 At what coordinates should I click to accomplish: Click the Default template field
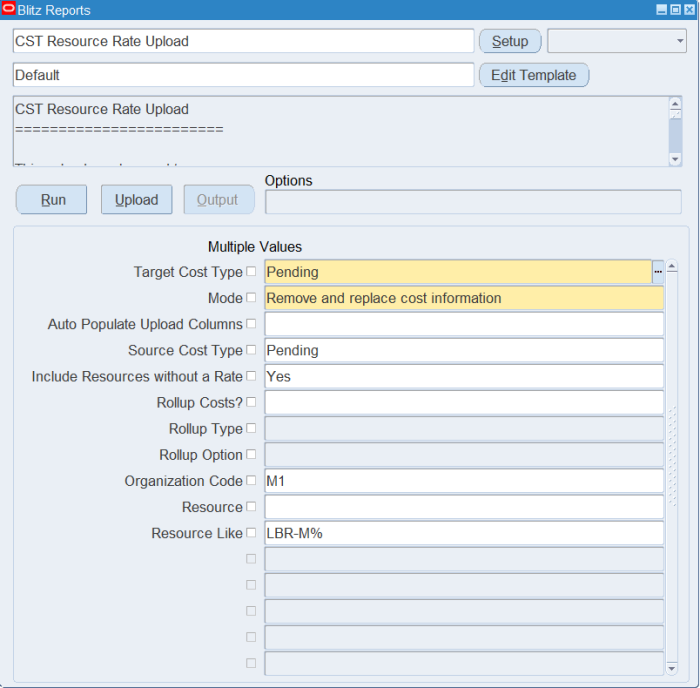coord(243,75)
